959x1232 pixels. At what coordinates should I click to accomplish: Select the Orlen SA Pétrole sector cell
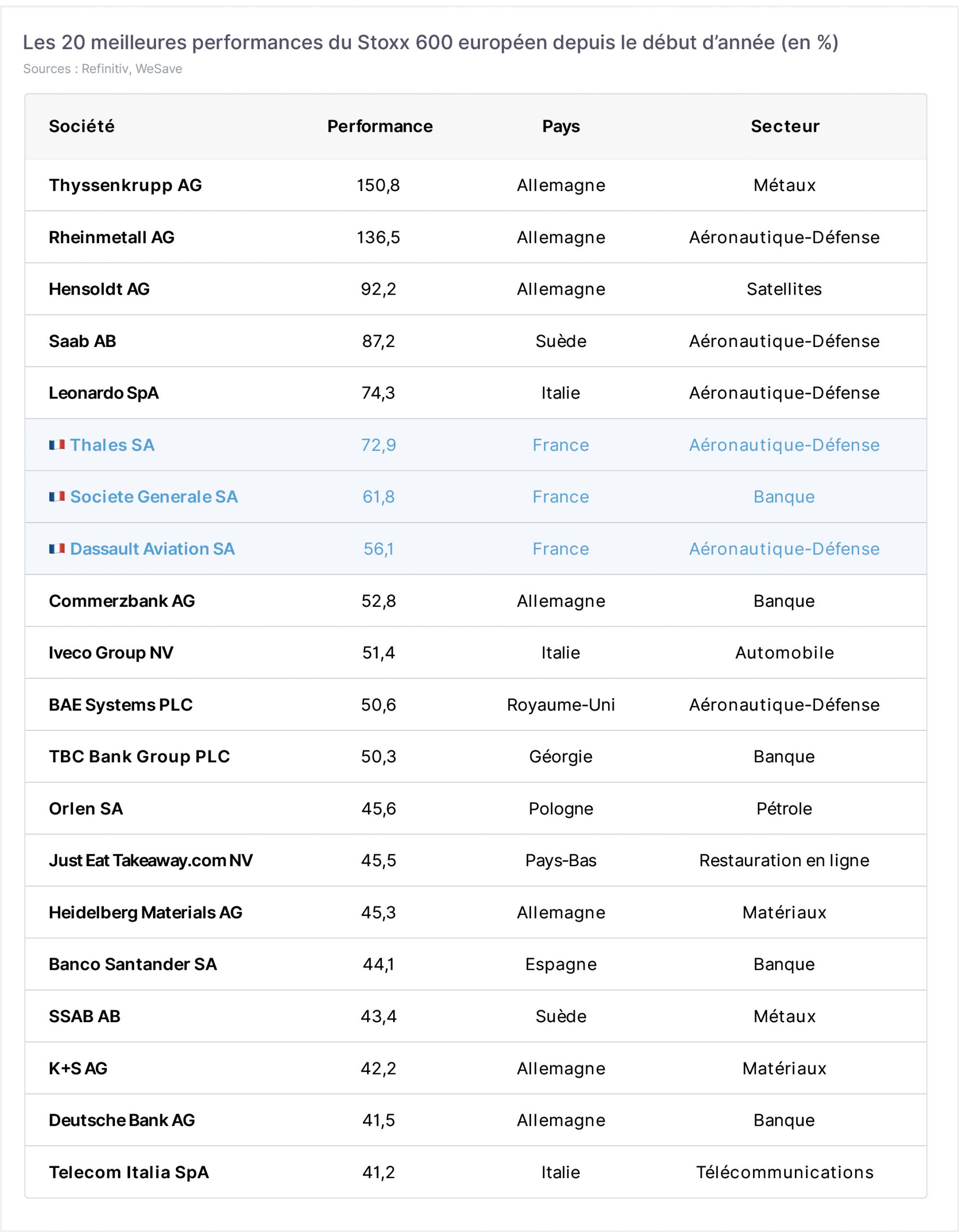pyautogui.click(x=784, y=809)
